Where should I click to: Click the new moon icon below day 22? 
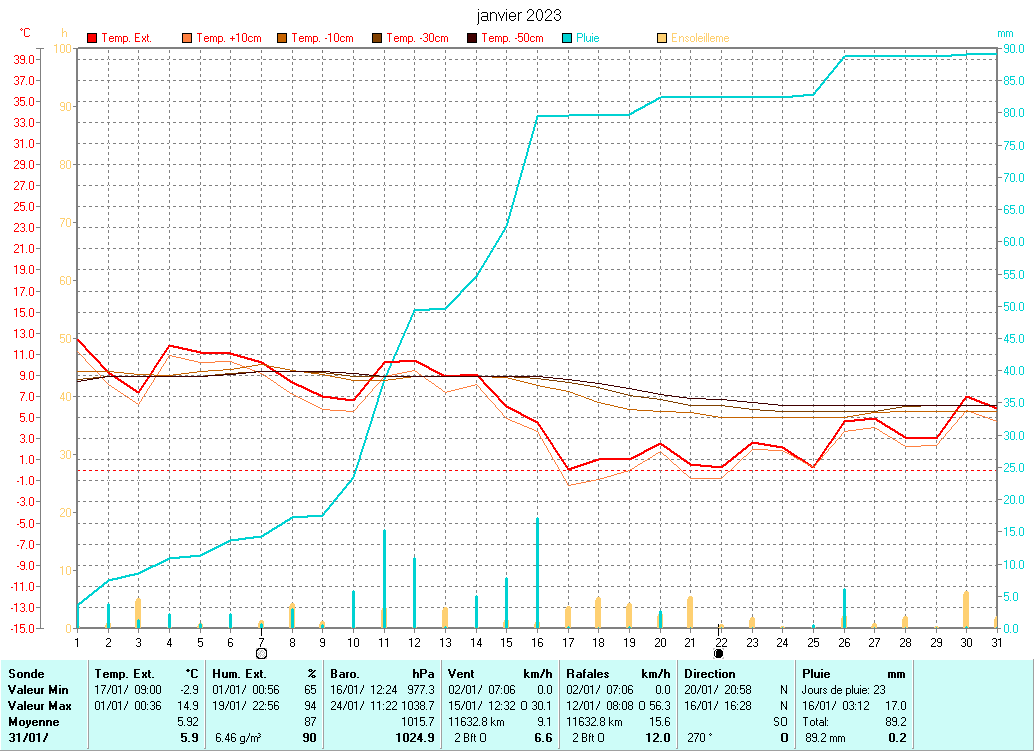(x=718, y=653)
